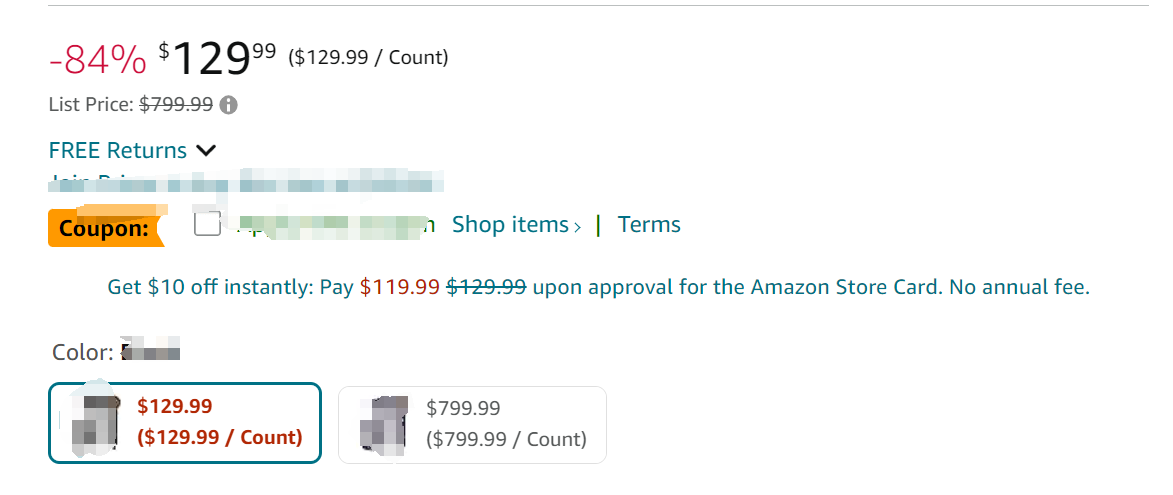This screenshot has width=1173, height=495.
Task: Click the red -84% discount label
Action: pos(98,60)
